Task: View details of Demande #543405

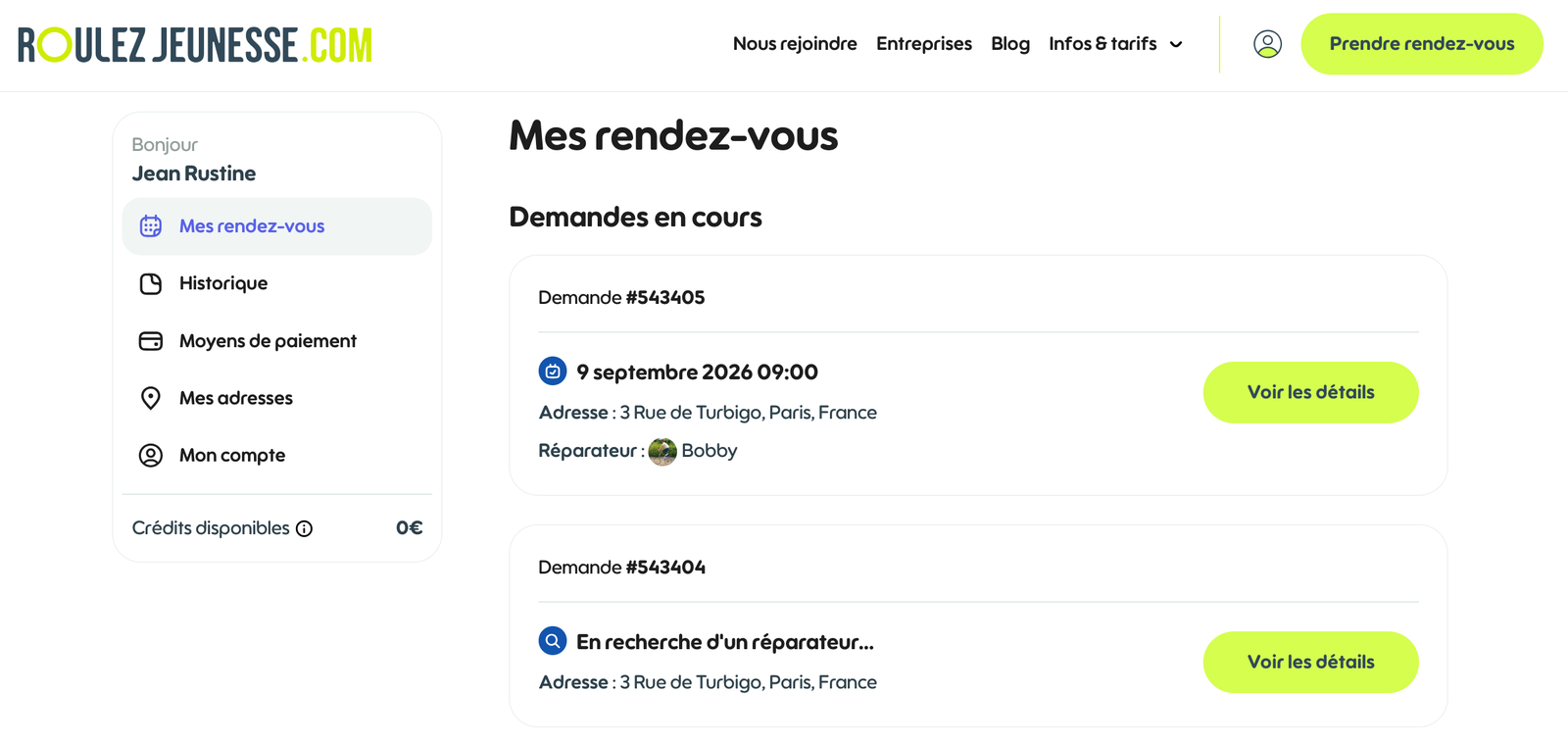Action: pyautogui.click(x=1310, y=392)
